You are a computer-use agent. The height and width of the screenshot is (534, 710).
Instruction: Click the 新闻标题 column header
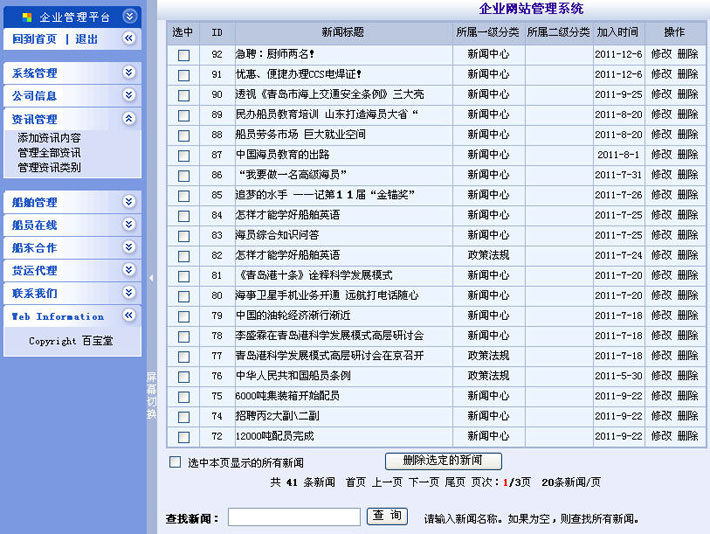pyautogui.click(x=343, y=32)
